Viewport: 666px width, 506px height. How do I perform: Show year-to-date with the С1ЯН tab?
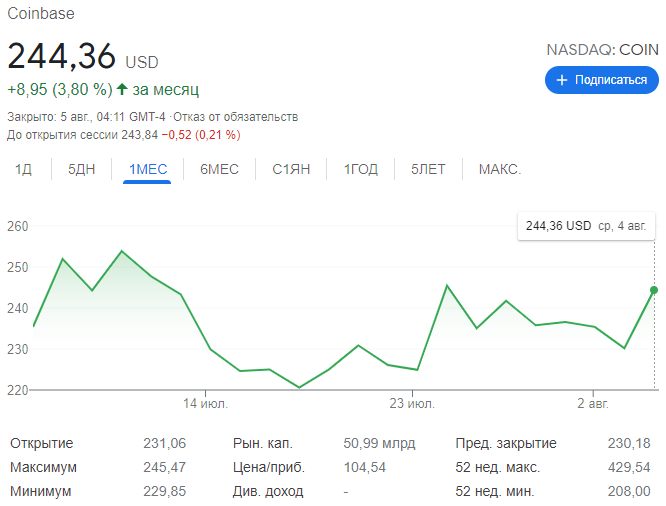(x=291, y=169)
